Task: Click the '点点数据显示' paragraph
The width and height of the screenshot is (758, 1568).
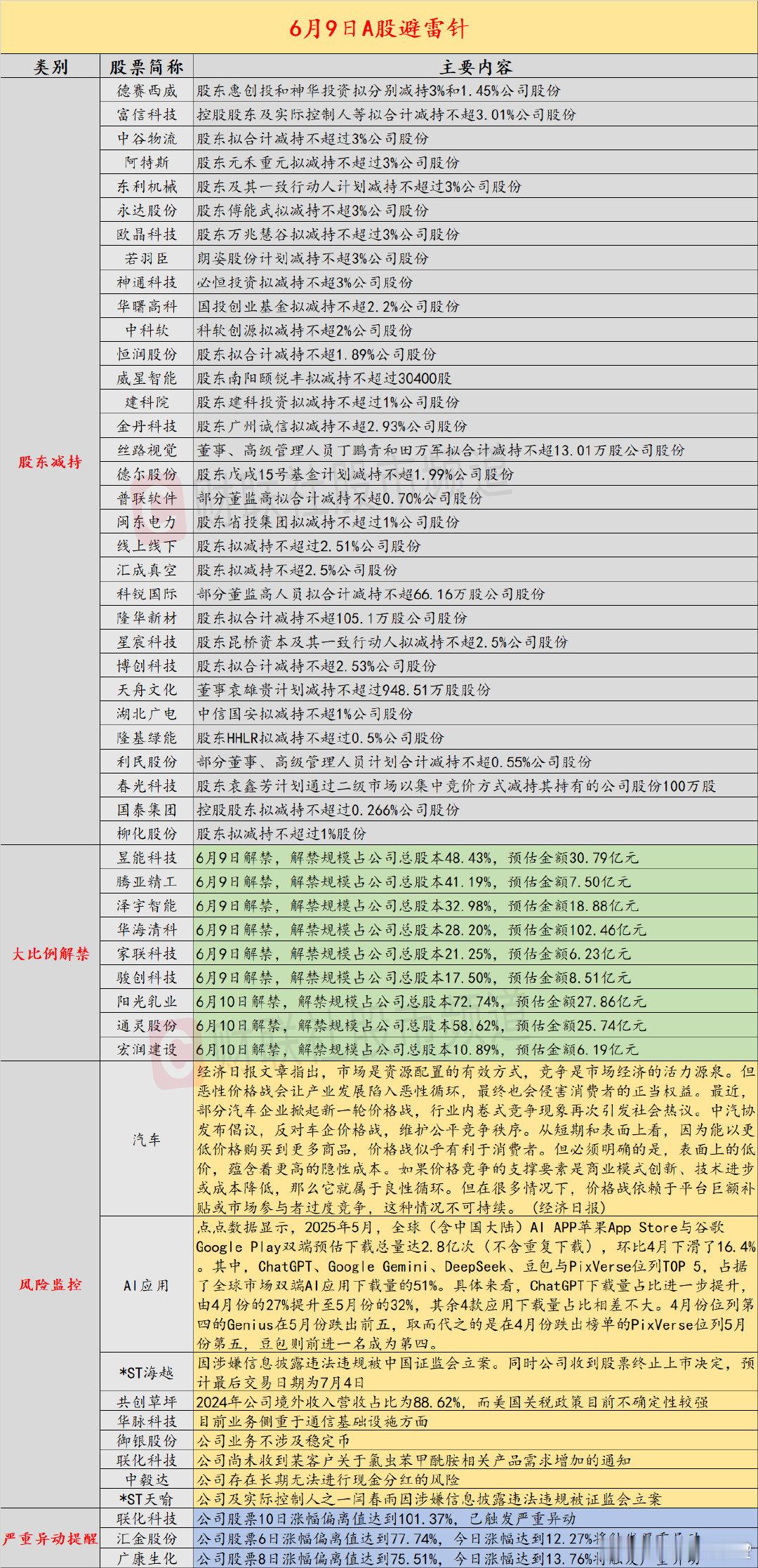Action: (476, 1285)
